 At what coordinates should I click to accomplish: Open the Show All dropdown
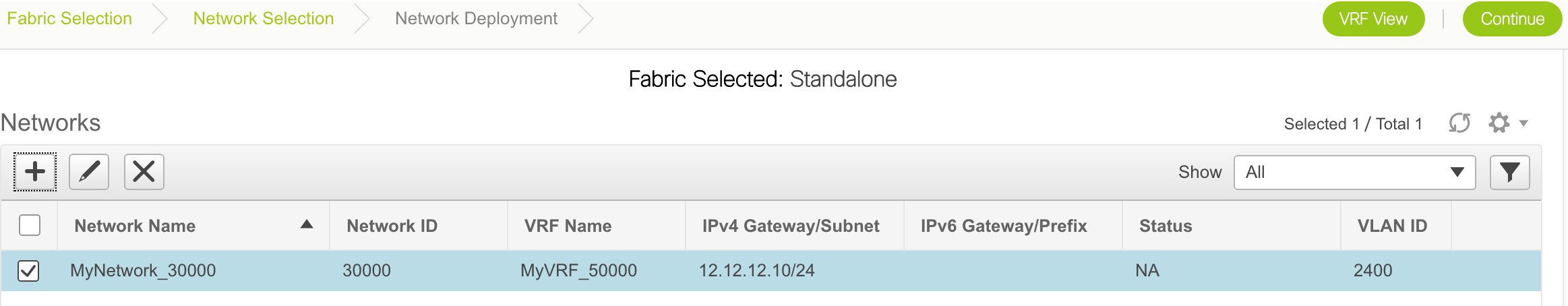1354,173
